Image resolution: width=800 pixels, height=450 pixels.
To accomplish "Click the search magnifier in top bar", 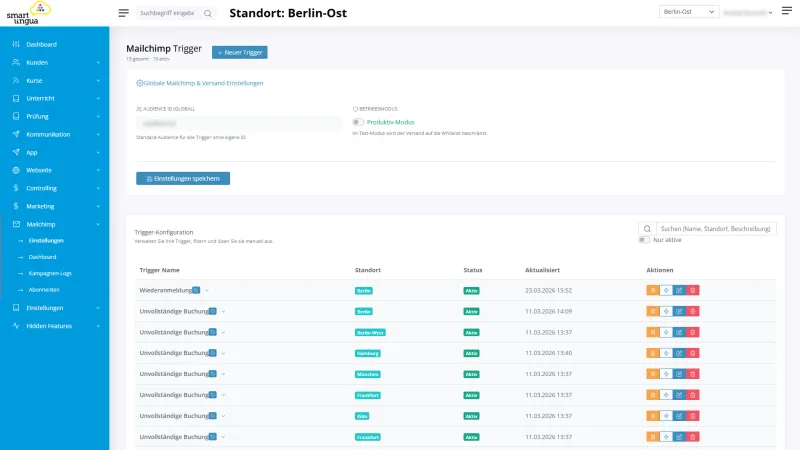I will 208,13.
